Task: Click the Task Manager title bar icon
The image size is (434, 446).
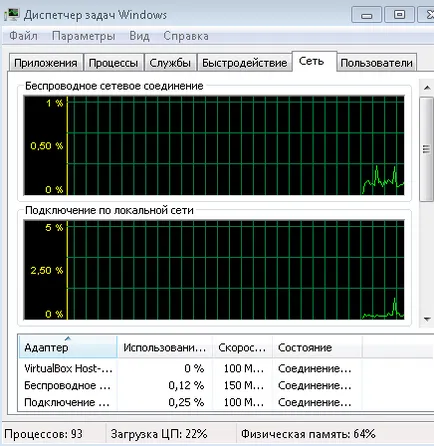Action: tap(12, 15)
